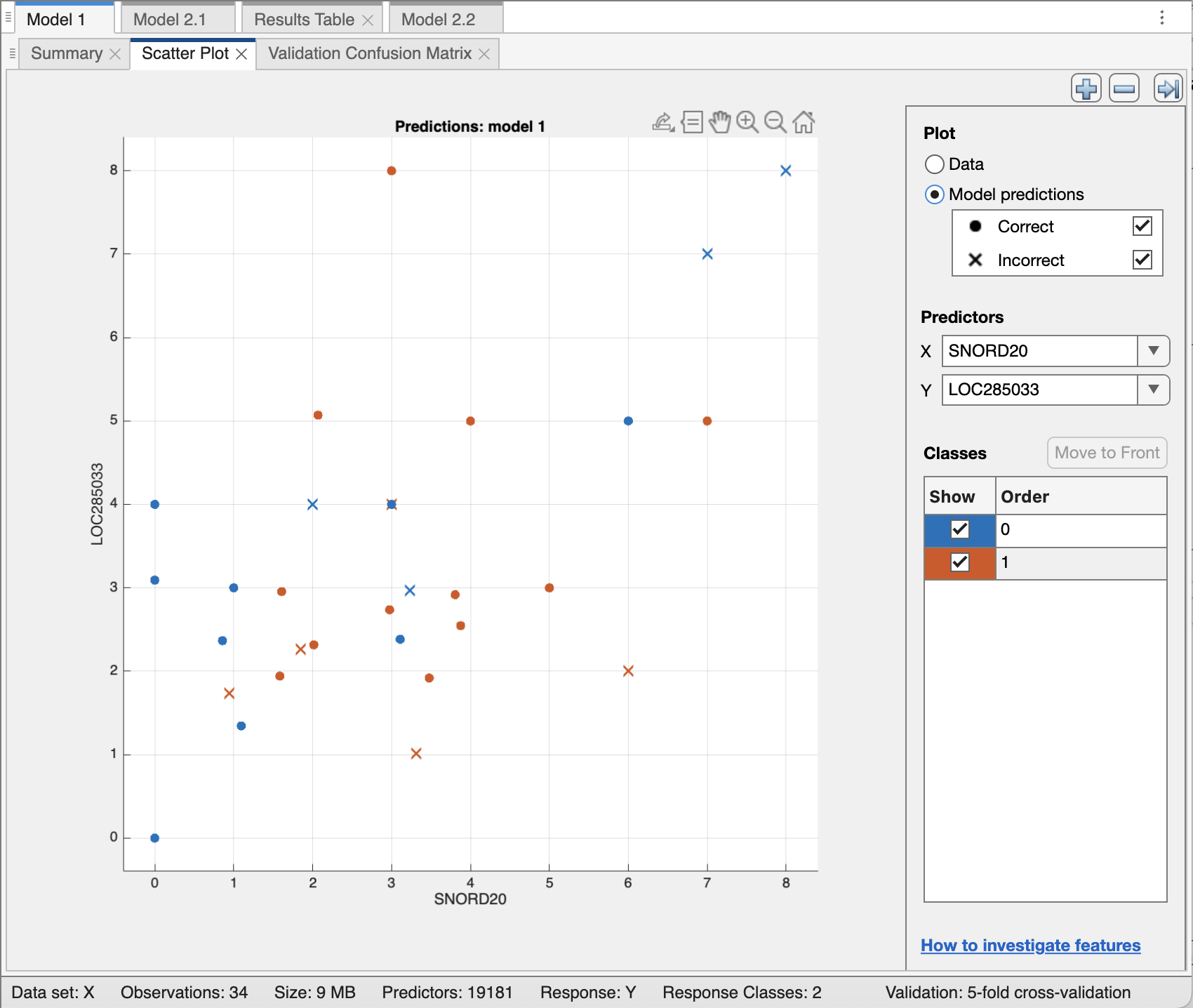The height and width of the screenshot is (1008, 1193).
Task: Click the plus button above the Plot panel
Action: (1086, 88)
